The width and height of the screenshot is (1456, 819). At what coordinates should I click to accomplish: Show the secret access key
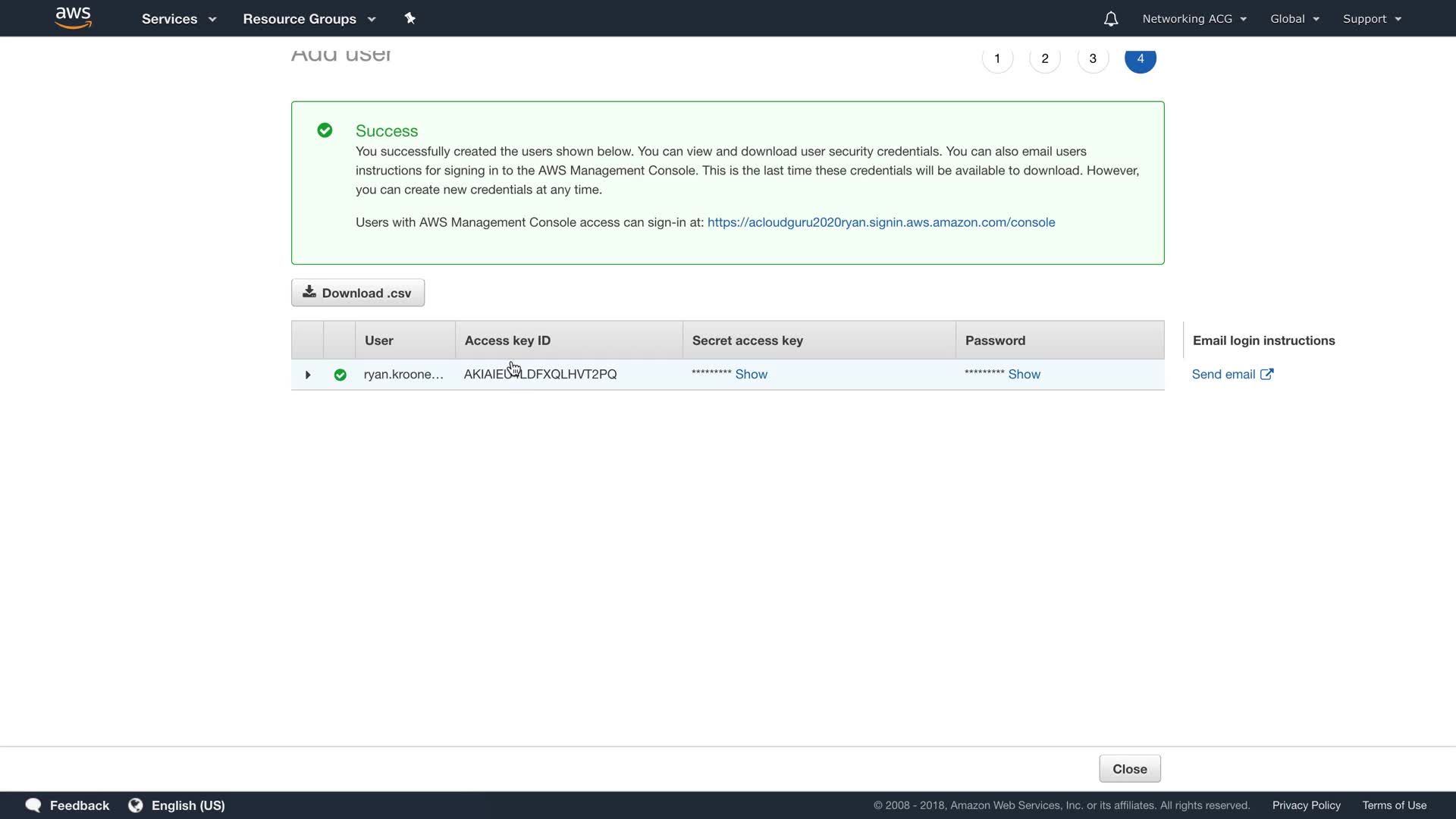[751, 374]
